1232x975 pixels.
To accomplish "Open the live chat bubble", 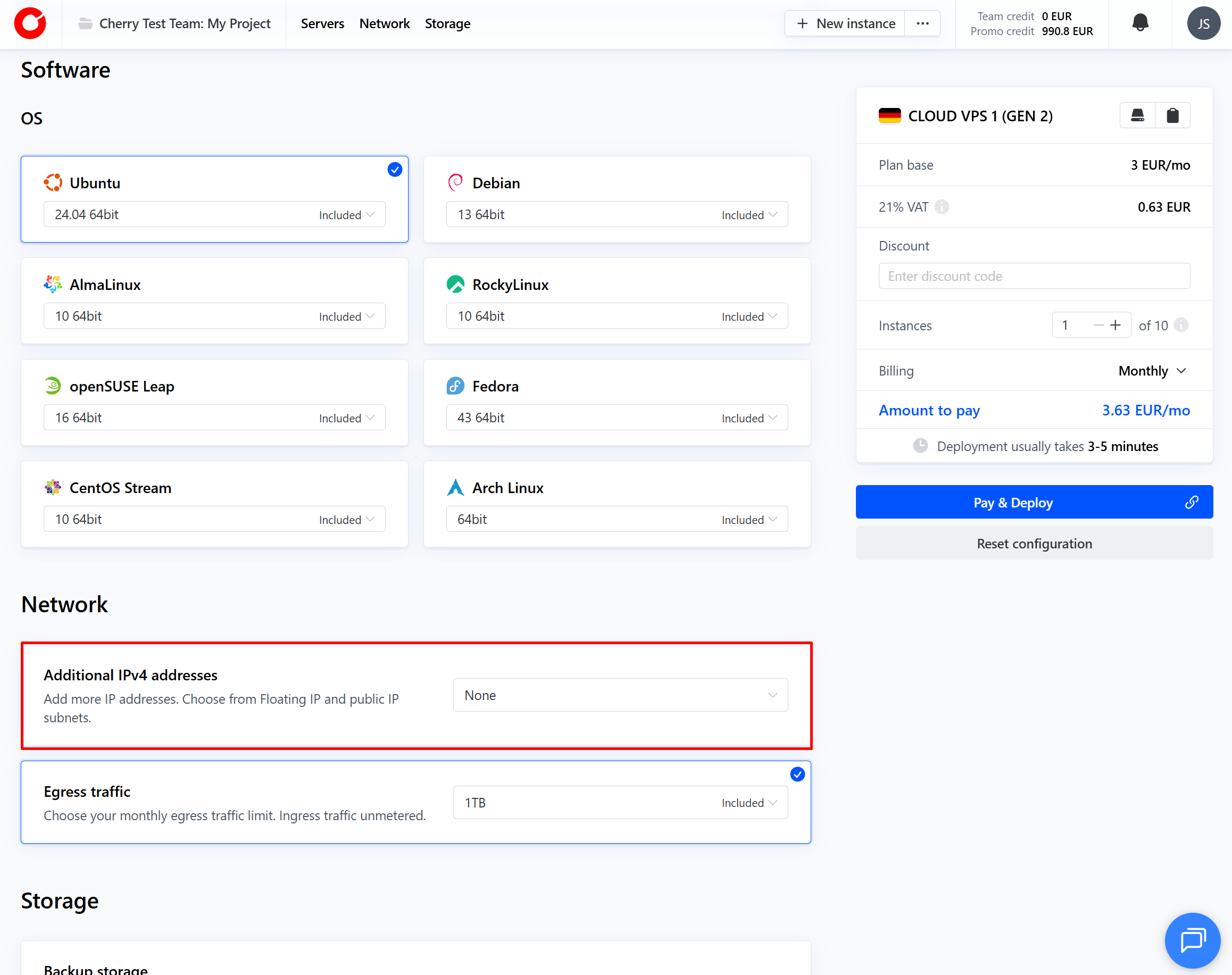I will (x=1192, y=940).
